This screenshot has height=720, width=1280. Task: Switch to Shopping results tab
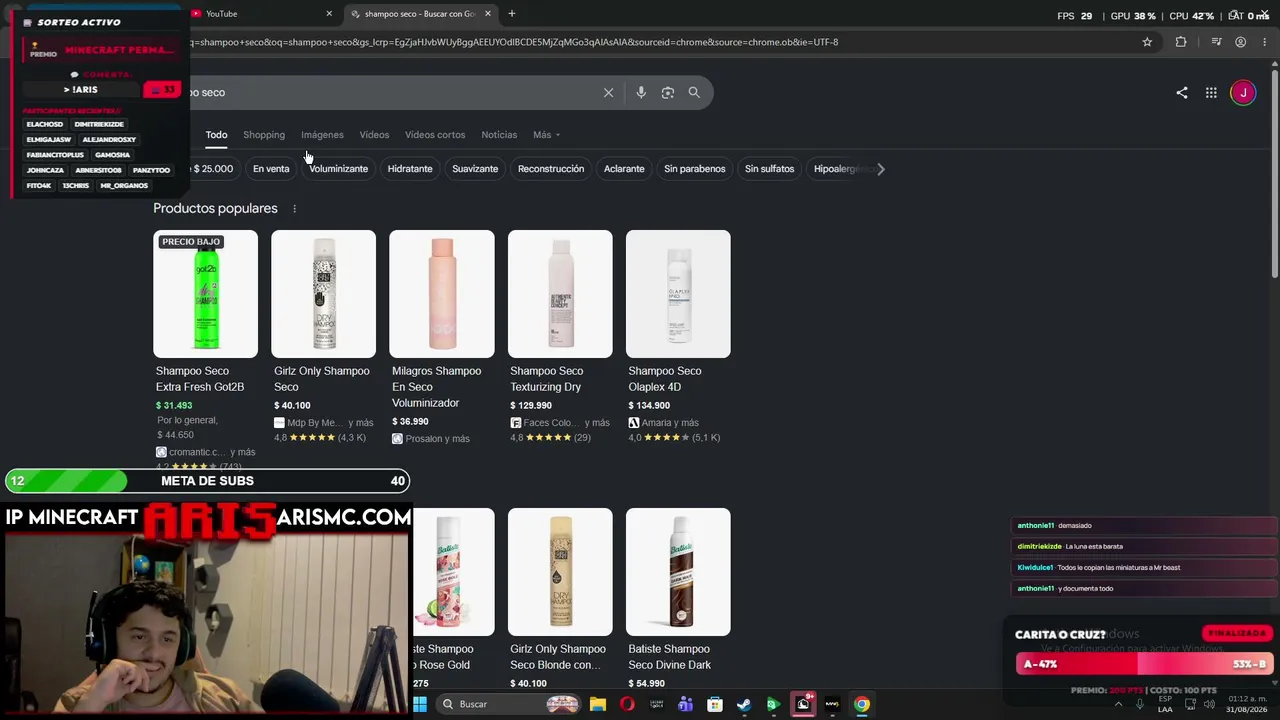click(264, 135)
